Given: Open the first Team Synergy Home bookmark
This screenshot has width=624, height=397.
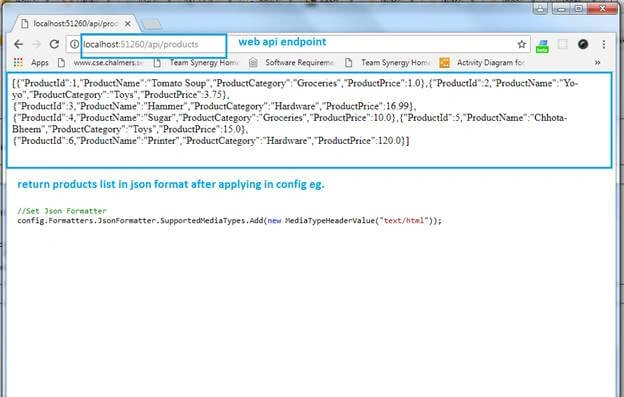Looking at the screenshot, I should (197, 62).
